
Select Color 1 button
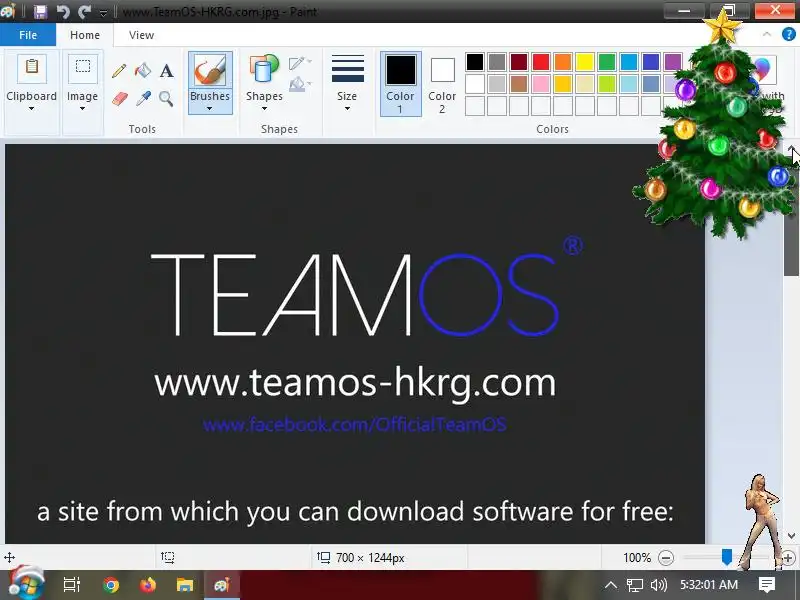click(401, 84)
